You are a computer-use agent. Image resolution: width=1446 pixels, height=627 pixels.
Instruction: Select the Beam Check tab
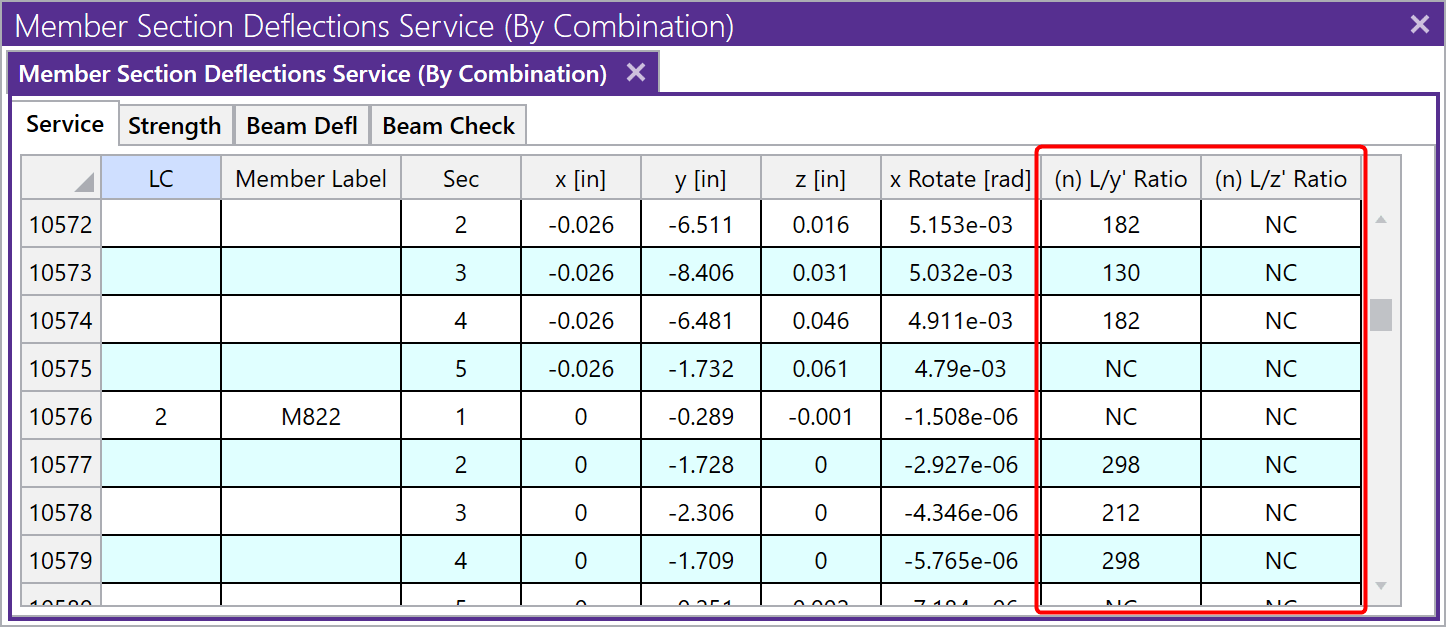[448, 126]
